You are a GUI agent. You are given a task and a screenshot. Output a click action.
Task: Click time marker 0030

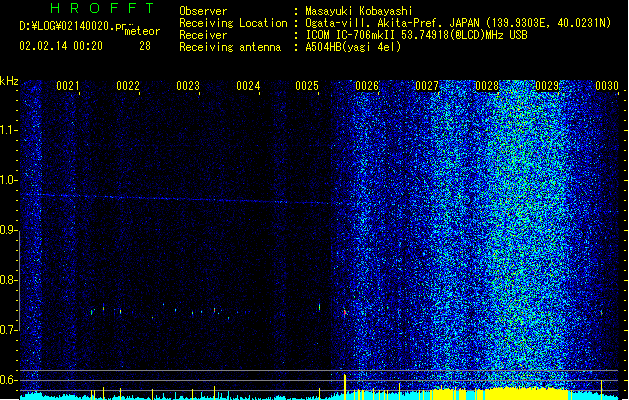[607, 86]
